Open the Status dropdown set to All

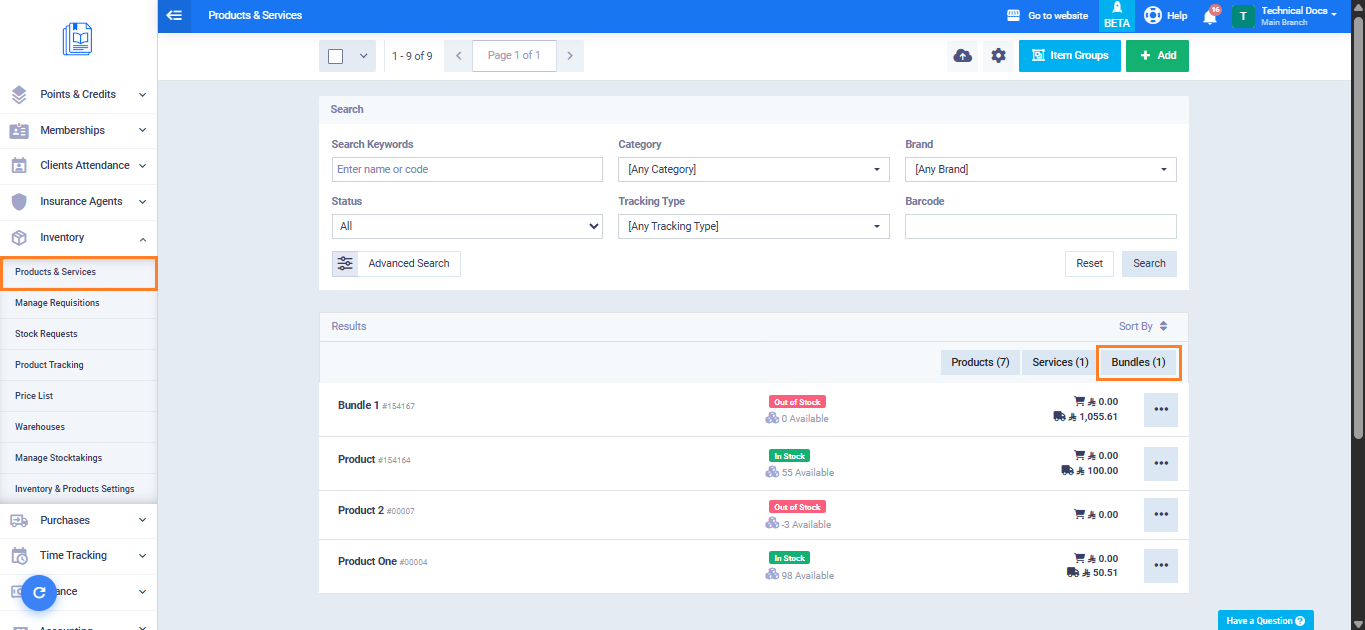467,226
